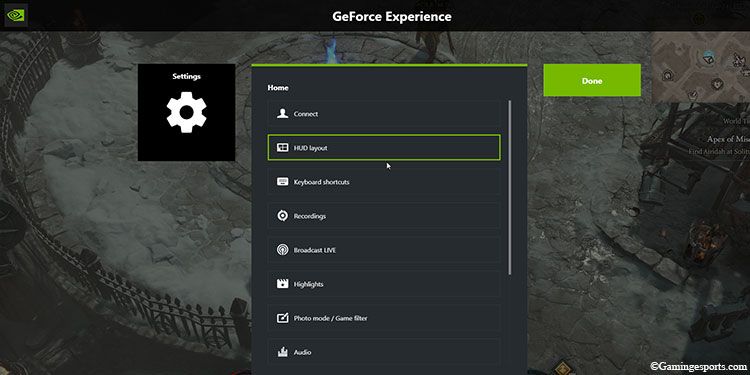Click the Settings gear icon
This screenshot has height=375, width=750.
click(187, 112)
